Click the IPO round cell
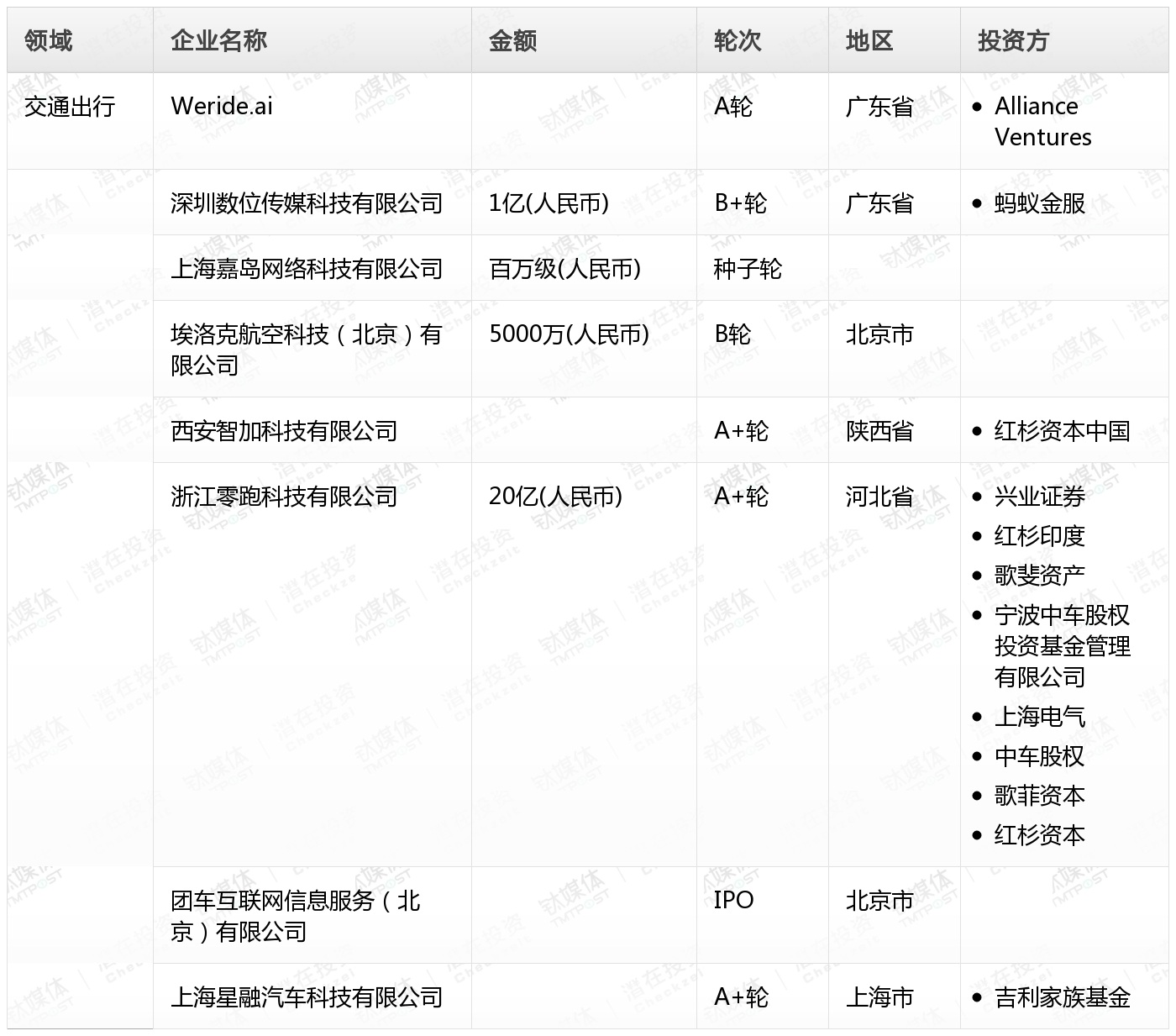The image size is (1176, 1036). point(733,900)
